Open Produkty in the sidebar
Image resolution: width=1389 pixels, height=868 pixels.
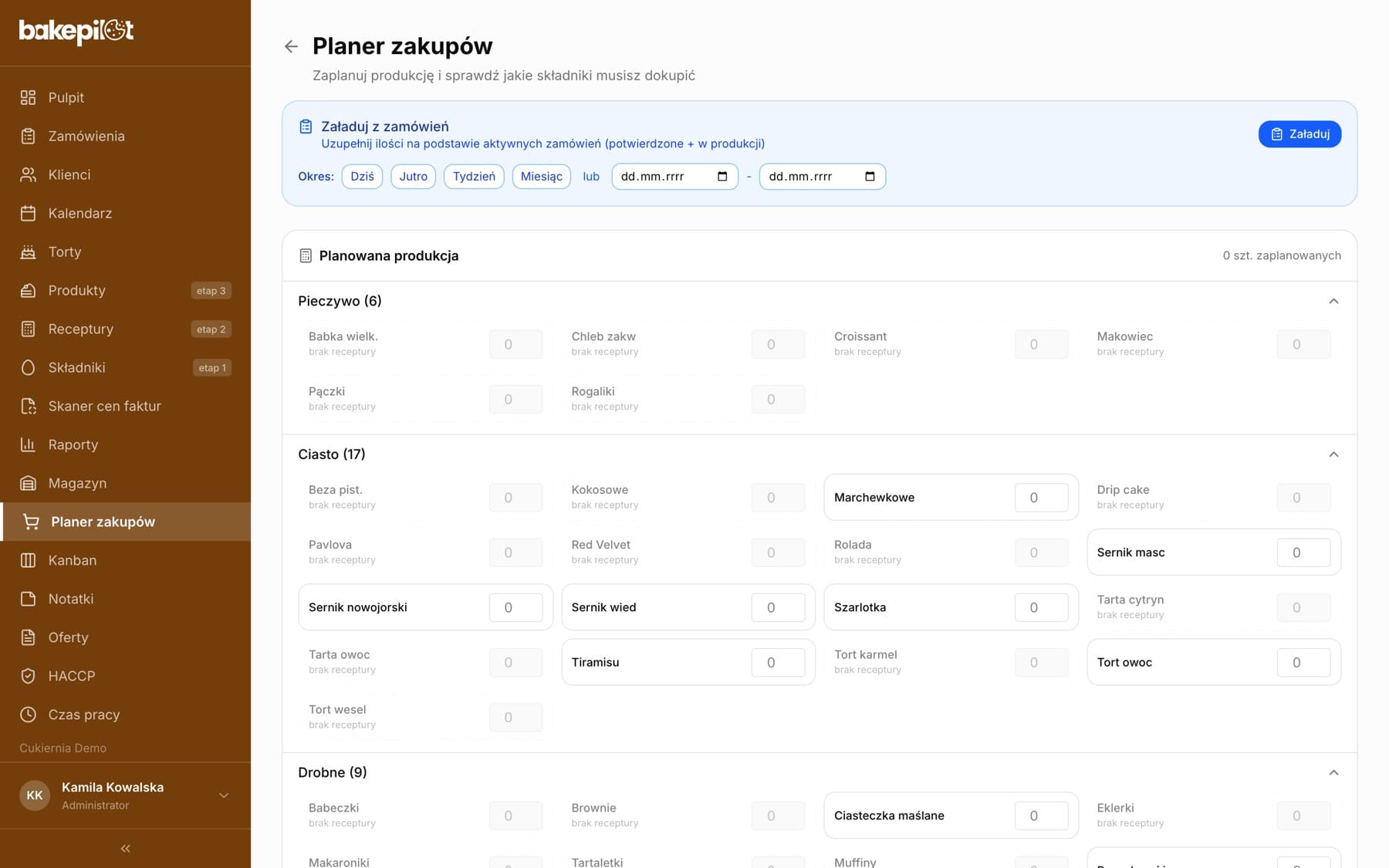point(125,290)
